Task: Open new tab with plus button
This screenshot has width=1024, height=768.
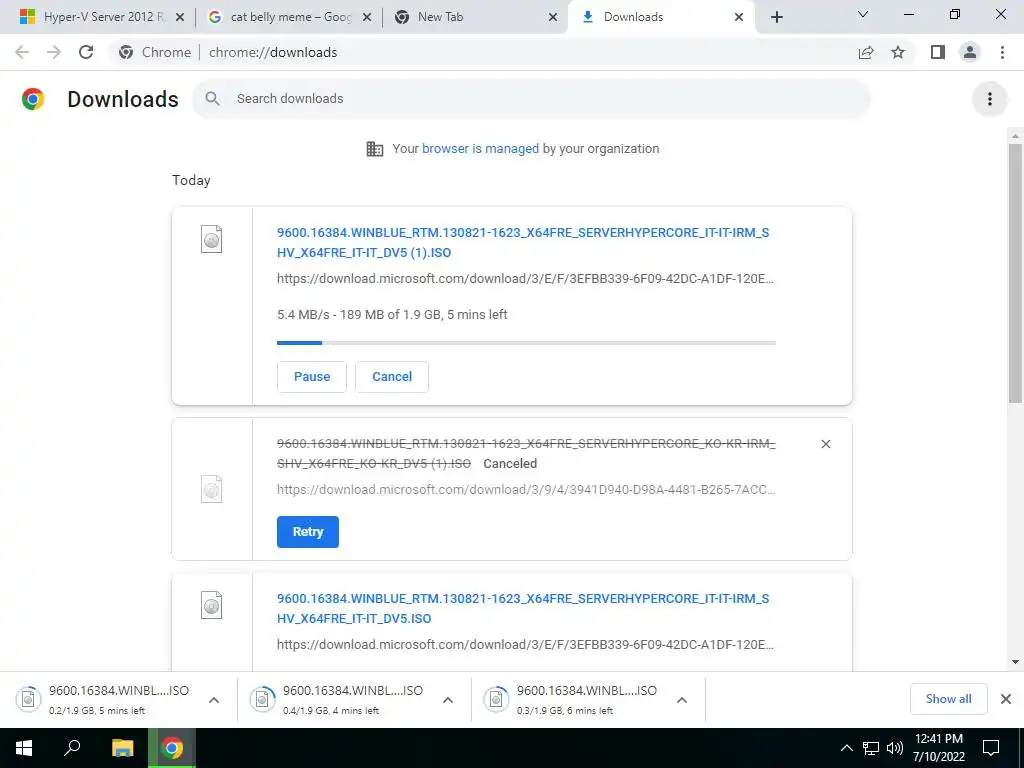Action: pyautogui.click(x=776, y=17)
